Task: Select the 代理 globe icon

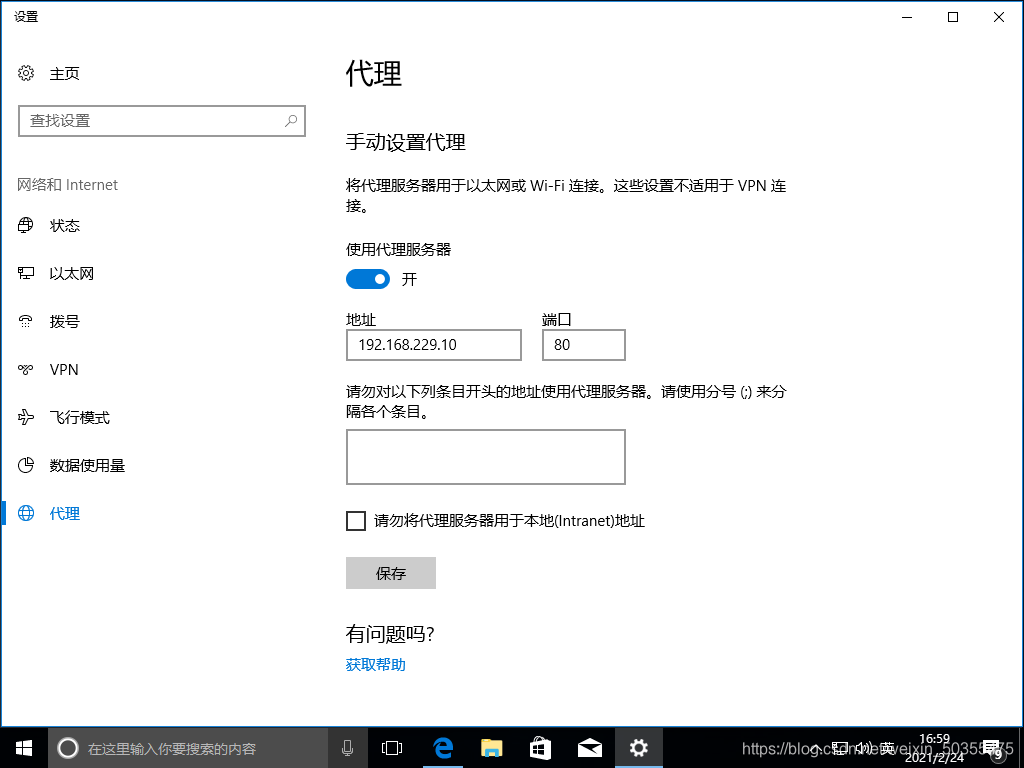Action: point(26,513)
